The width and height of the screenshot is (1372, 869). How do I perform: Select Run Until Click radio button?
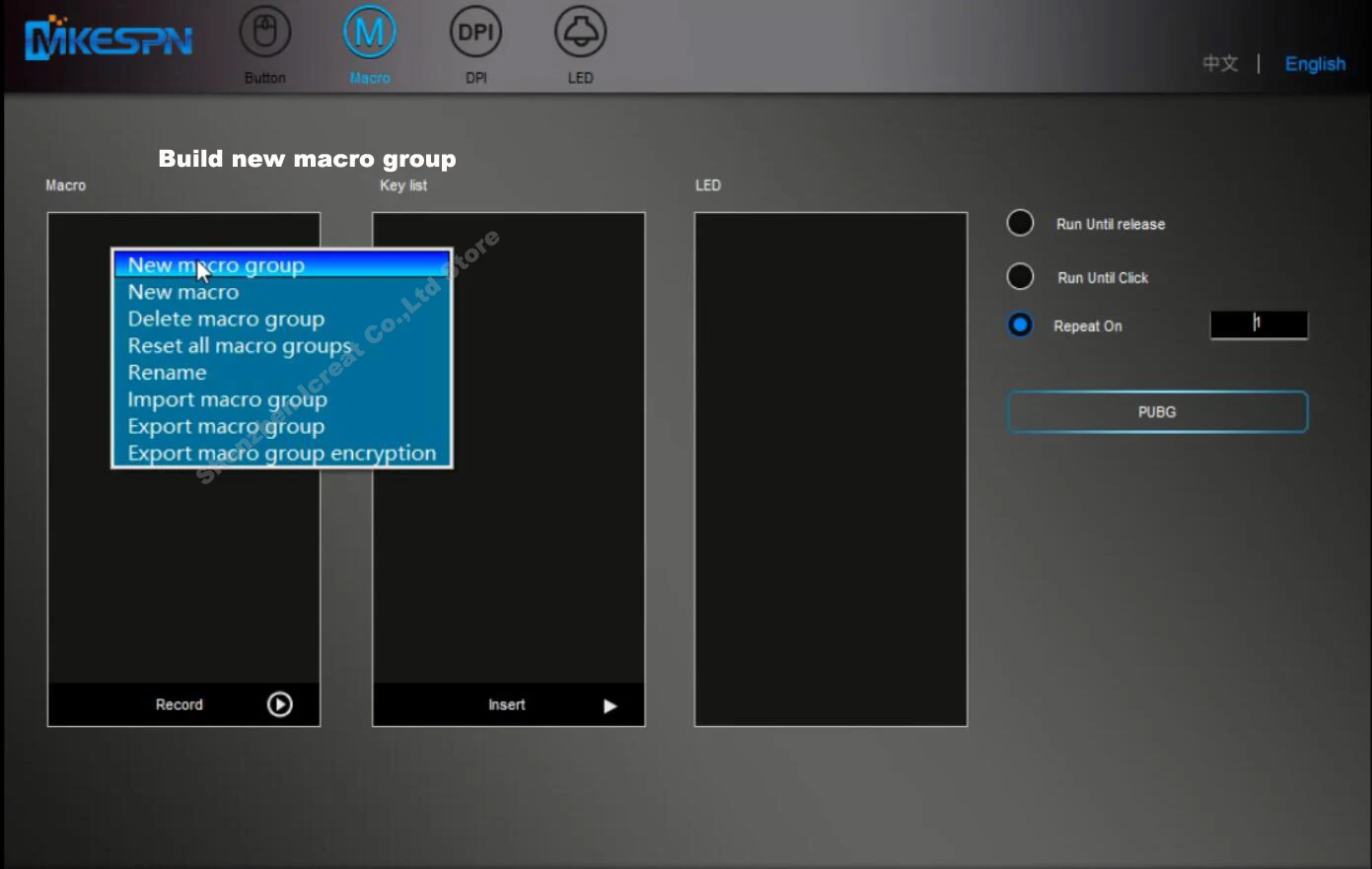[1020, 276]
